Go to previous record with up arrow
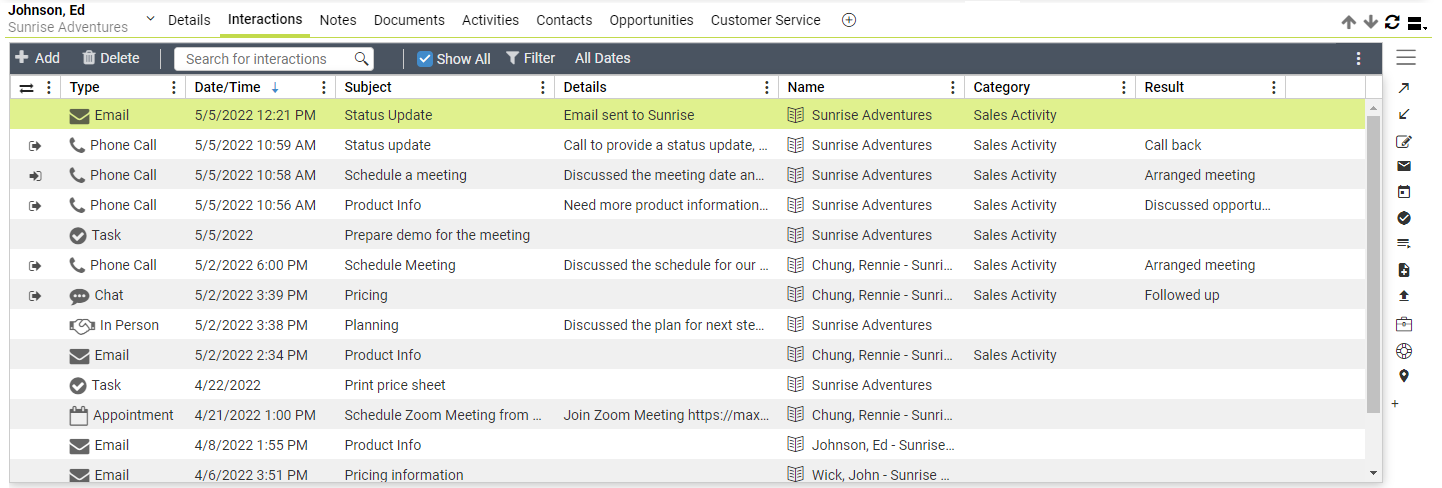 coord(1349,22)
